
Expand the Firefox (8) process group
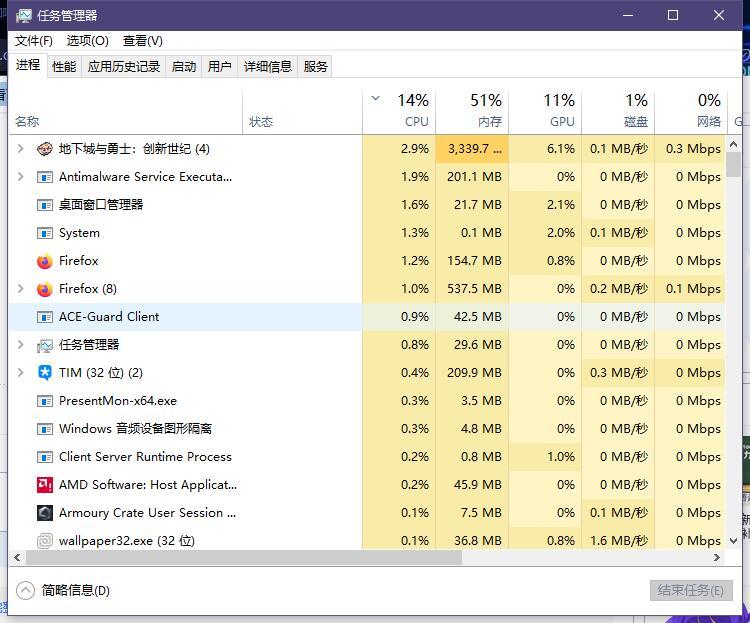pos(21,289)
